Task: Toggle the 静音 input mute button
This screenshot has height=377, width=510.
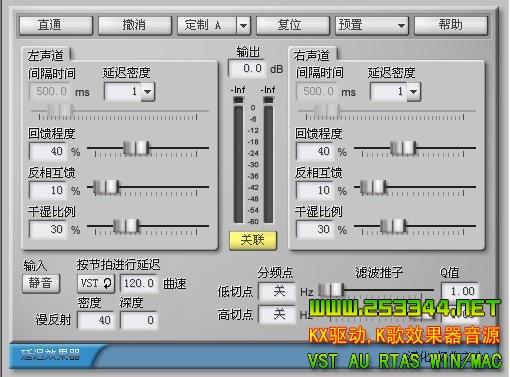Action: [x=41, y=283]
